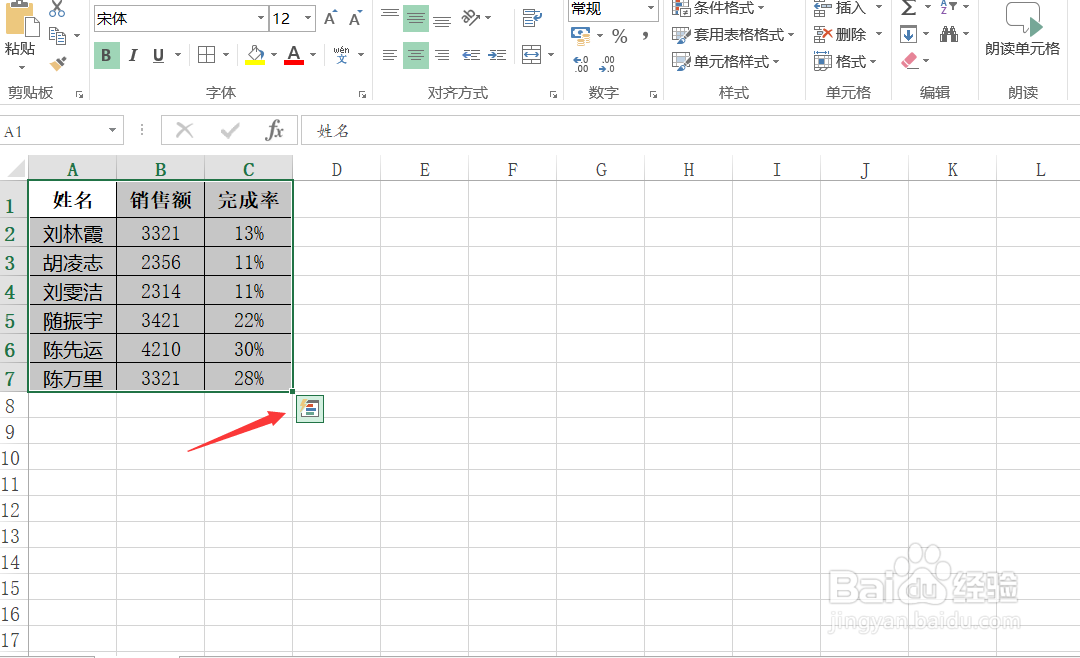Open alignment dialog launcher in 对齐方式 group
This screenshot has height=658, width=1080.
(553, 94)
